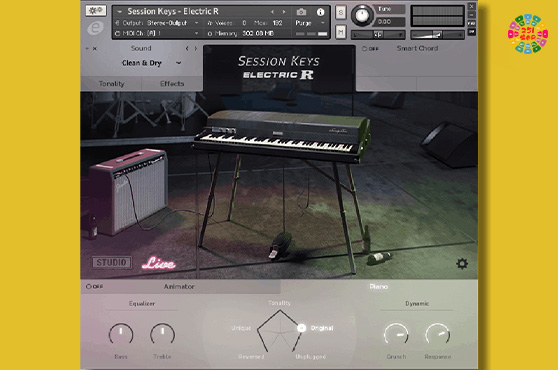Click the e-instruments logo
The width and height of the screenshot is (558, 370).
pyautogui.click(x=95, y=28)
